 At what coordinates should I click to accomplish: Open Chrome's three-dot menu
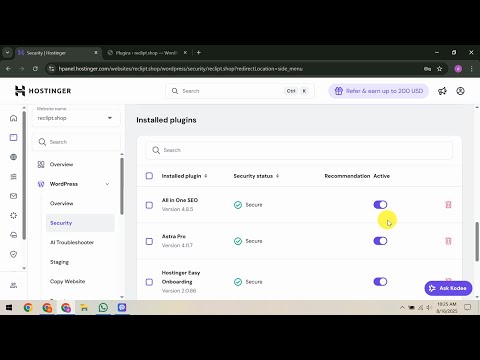pos(471,69)
